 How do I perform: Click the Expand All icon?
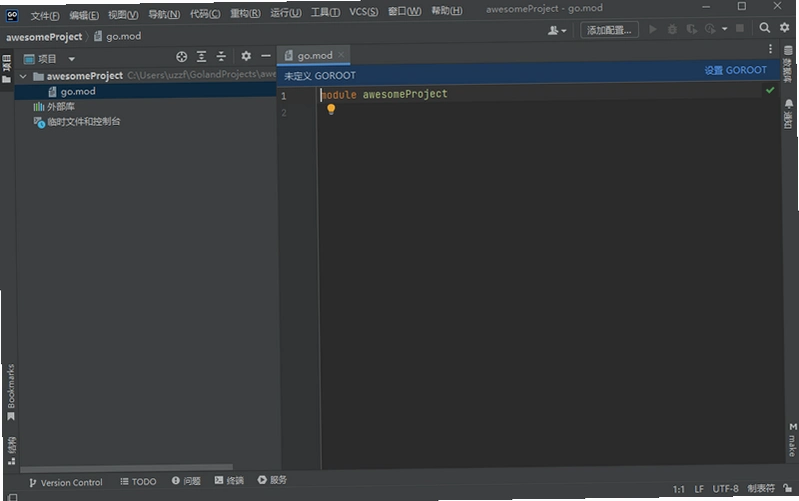201,57
